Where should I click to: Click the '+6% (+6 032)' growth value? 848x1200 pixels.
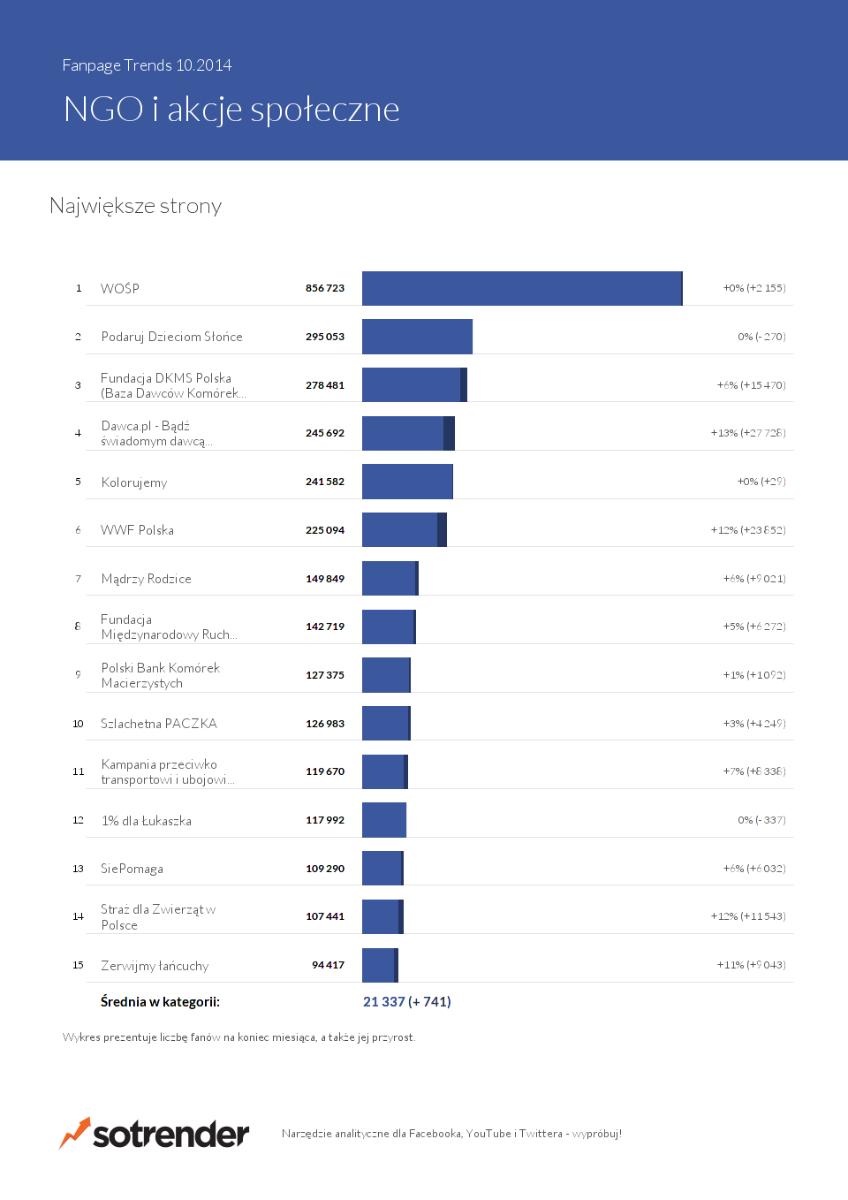754,869
